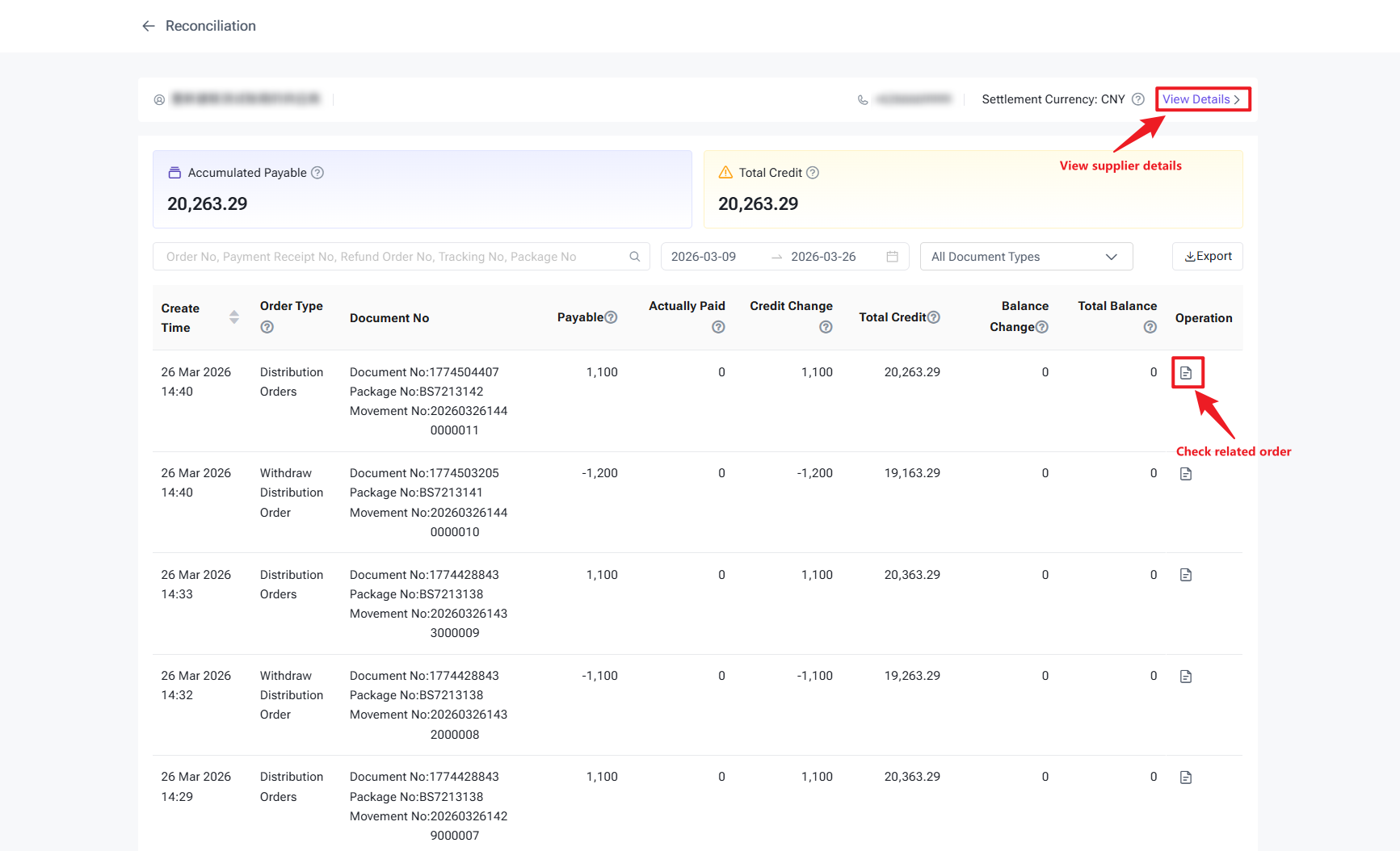
Task: Click help icon next to Accumulated Payable
Action: click(x=317, y=173)
